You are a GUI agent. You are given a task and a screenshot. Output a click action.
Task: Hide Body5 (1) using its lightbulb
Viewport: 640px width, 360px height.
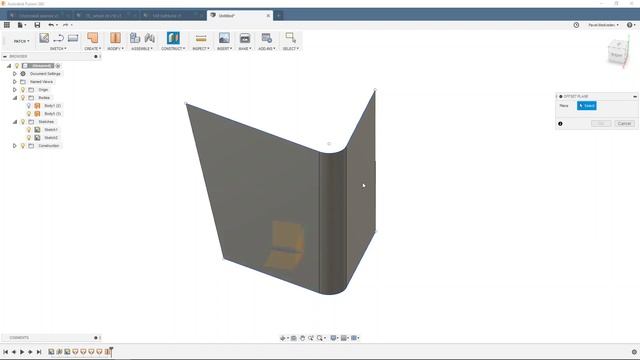29,114
